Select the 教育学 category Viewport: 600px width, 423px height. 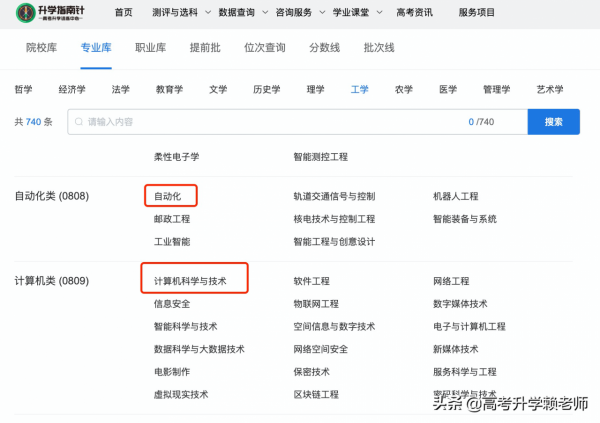click(169, 90)
